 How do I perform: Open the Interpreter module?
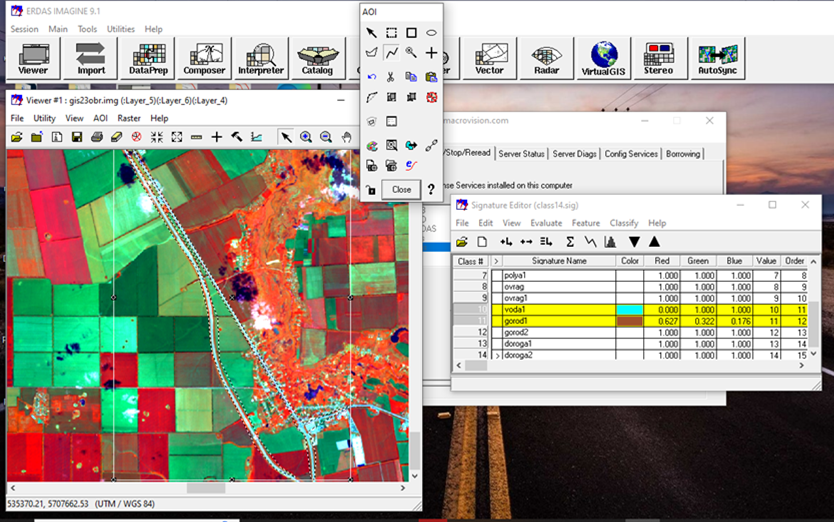click(x=261, y=59)
